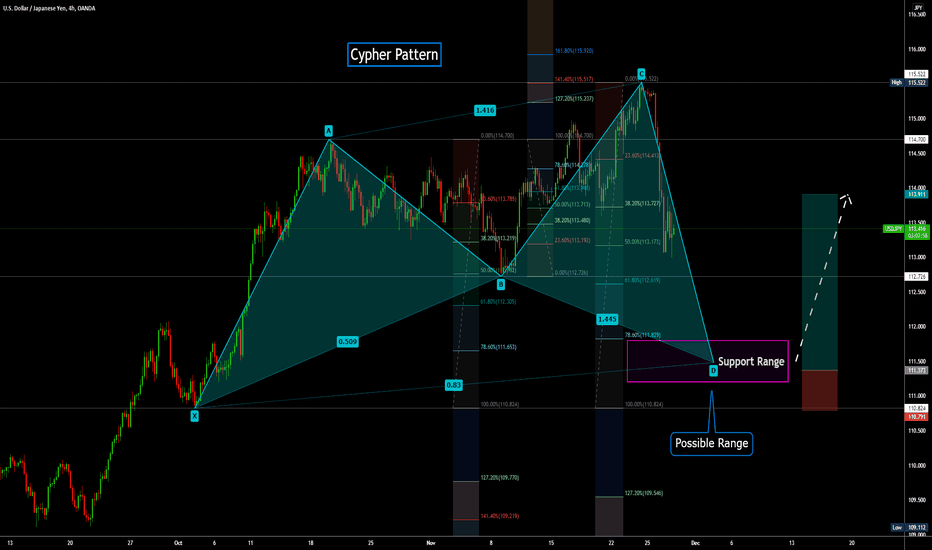The width and height of the screenshot is (932, 550).
Task: Click the 116.000 price scale value
Action: pyautogui.click(x=917, y=50)
